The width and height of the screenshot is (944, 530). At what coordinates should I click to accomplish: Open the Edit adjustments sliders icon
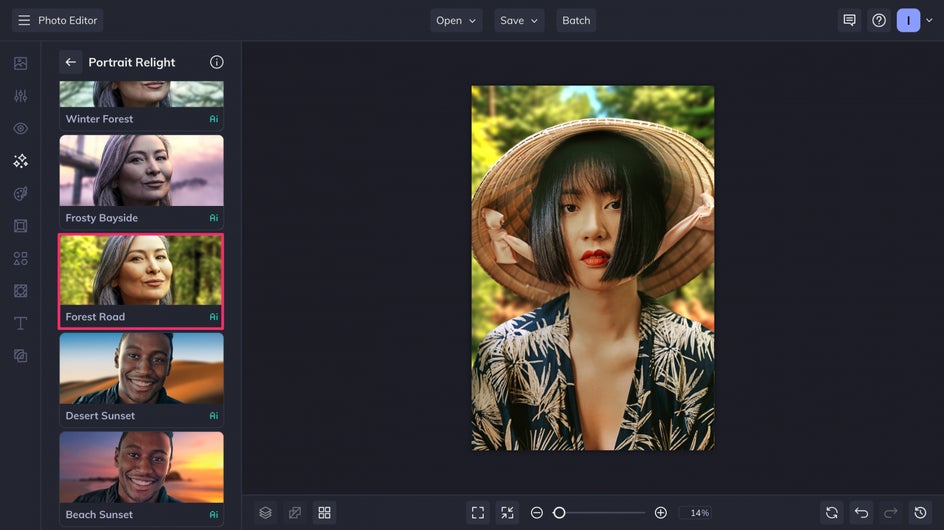point(20,96)
